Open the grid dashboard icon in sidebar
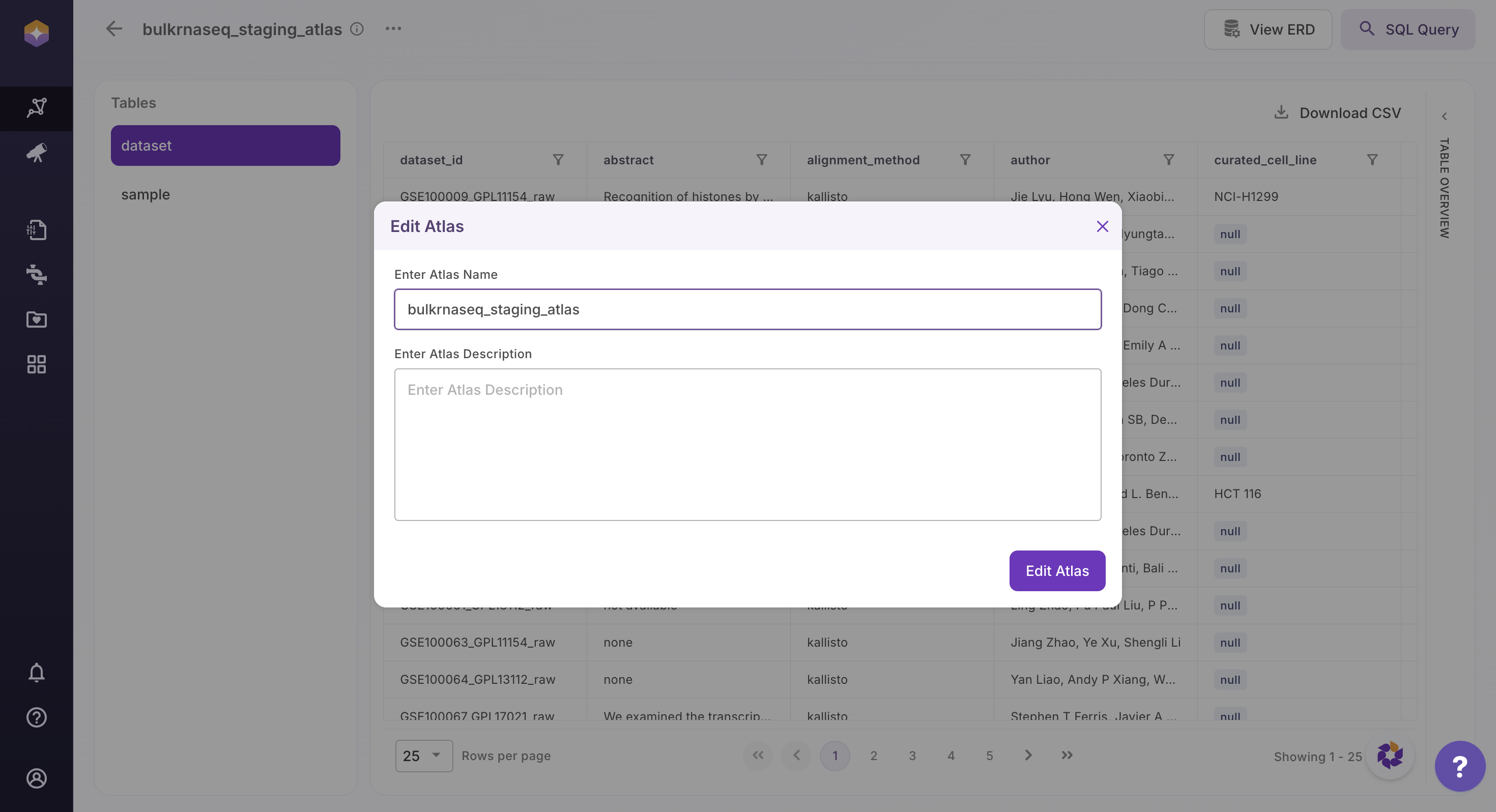Image resolution: width=1496 pixels, height=812 pixels. click(x=36, y=365)
